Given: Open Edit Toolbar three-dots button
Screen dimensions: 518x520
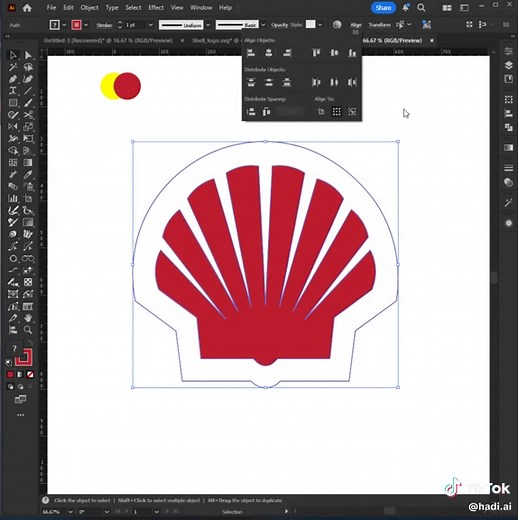Looking at the screenshot, I should [20, 415].
